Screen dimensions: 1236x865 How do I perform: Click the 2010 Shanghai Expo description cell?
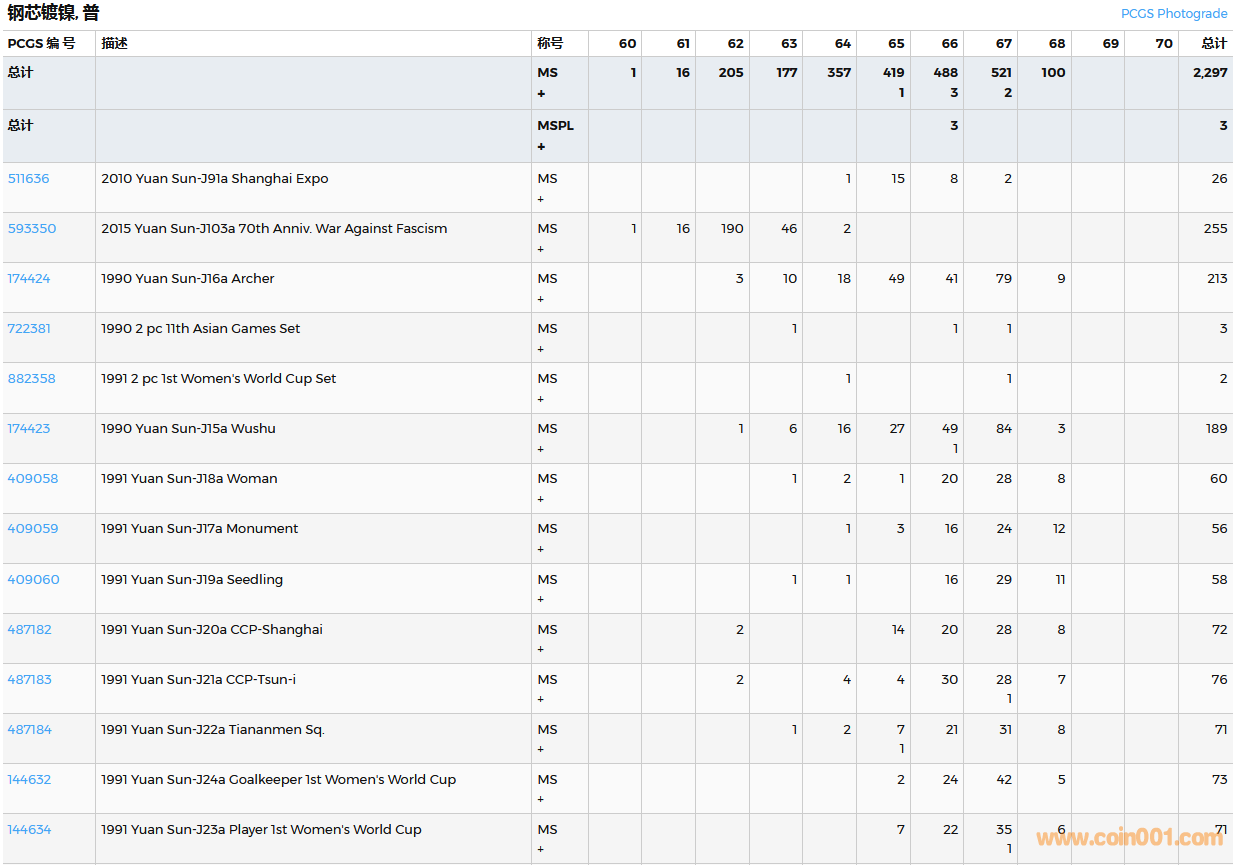(x=215, y=179)
